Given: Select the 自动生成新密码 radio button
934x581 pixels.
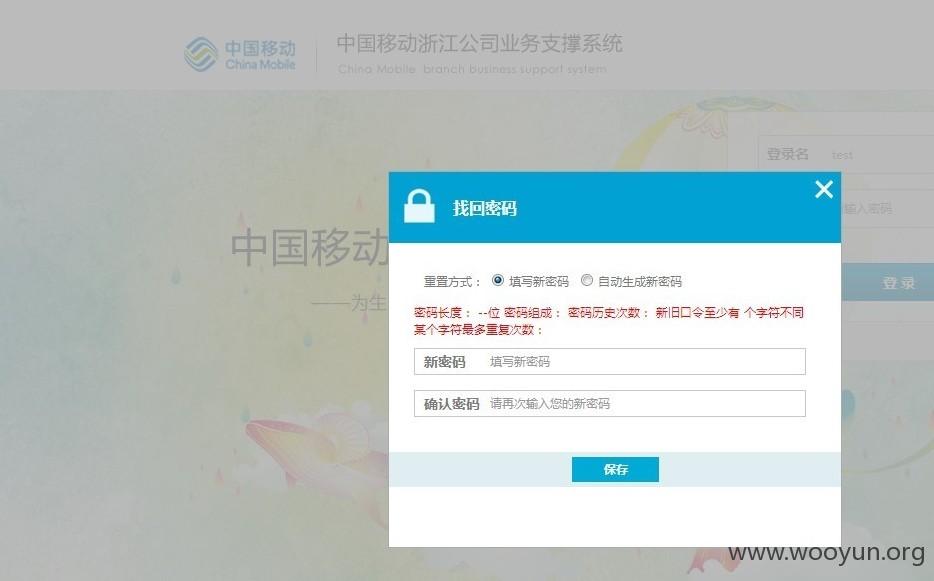Looking at the screenshot, I should coord(587,280).
